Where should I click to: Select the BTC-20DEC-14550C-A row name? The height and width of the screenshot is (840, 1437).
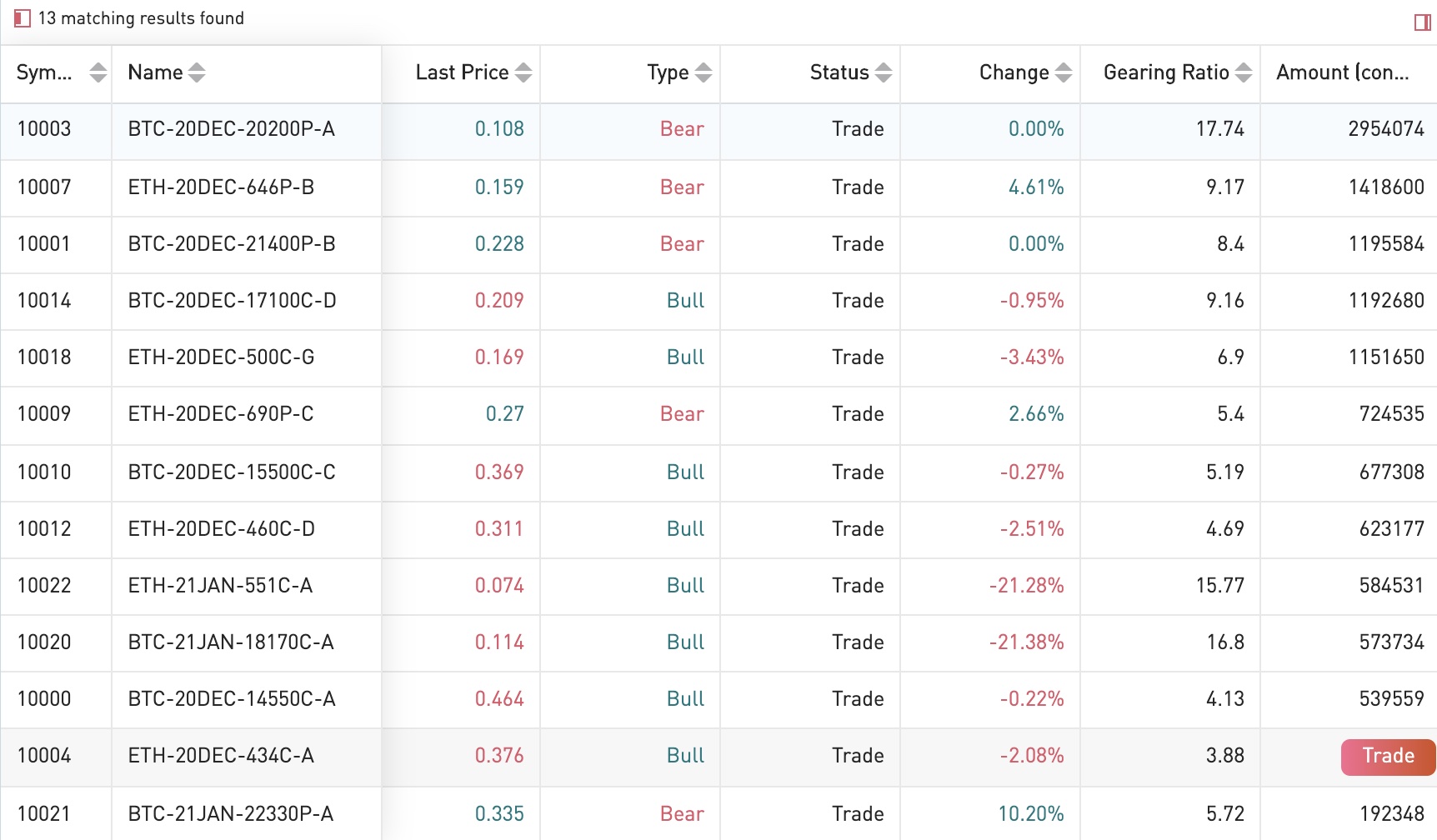click(231, 699)
